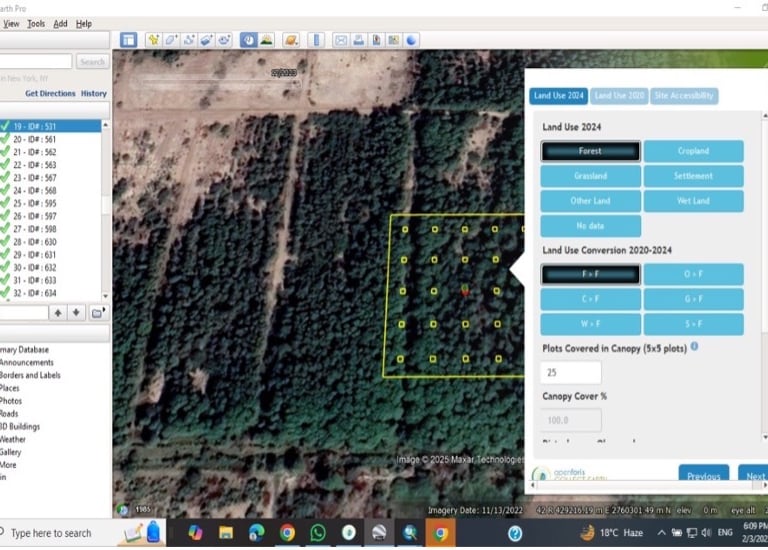Open Microsoft Edge from the taskbar

click(257, 533)
